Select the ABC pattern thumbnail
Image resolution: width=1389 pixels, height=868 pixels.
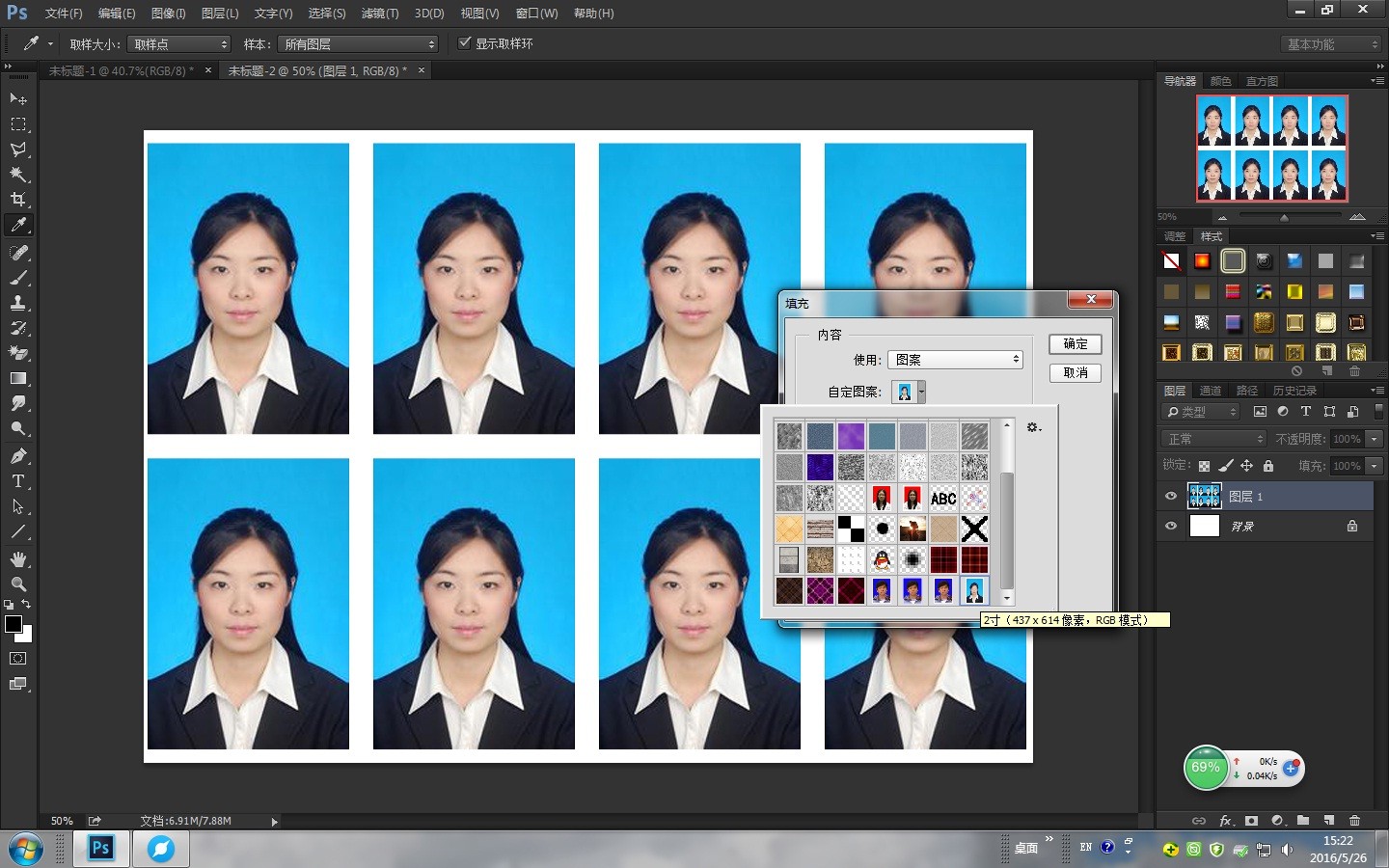coord(943,498)
